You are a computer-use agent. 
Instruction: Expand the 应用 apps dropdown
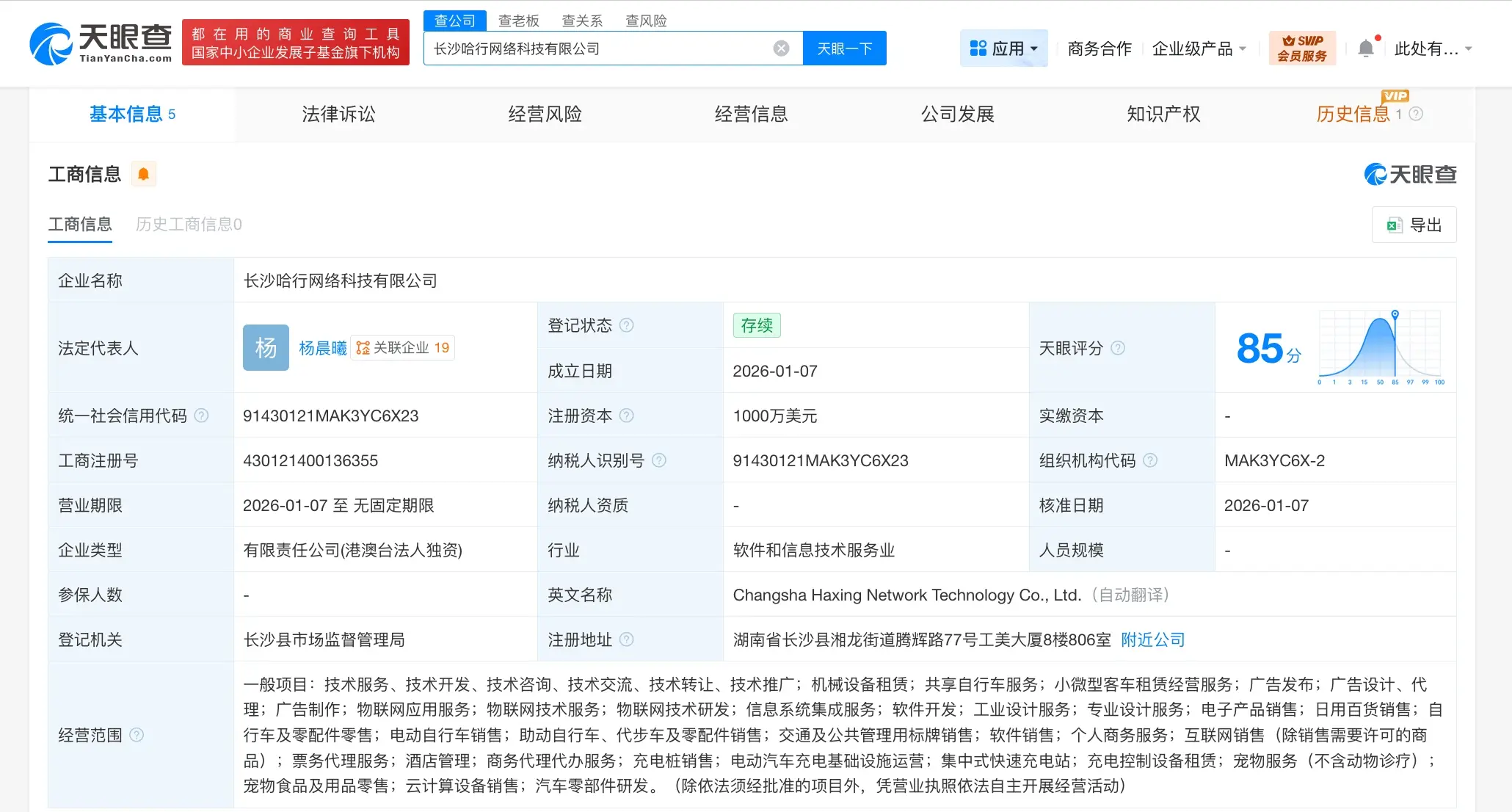click(1003, 47)
